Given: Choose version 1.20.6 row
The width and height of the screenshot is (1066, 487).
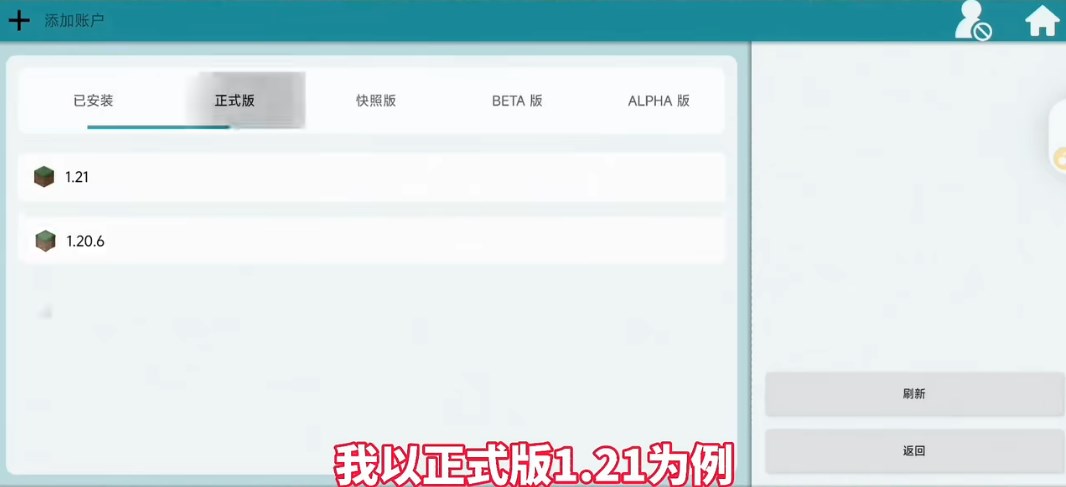Looking at the screenshot, I should (x=371, y=240).
